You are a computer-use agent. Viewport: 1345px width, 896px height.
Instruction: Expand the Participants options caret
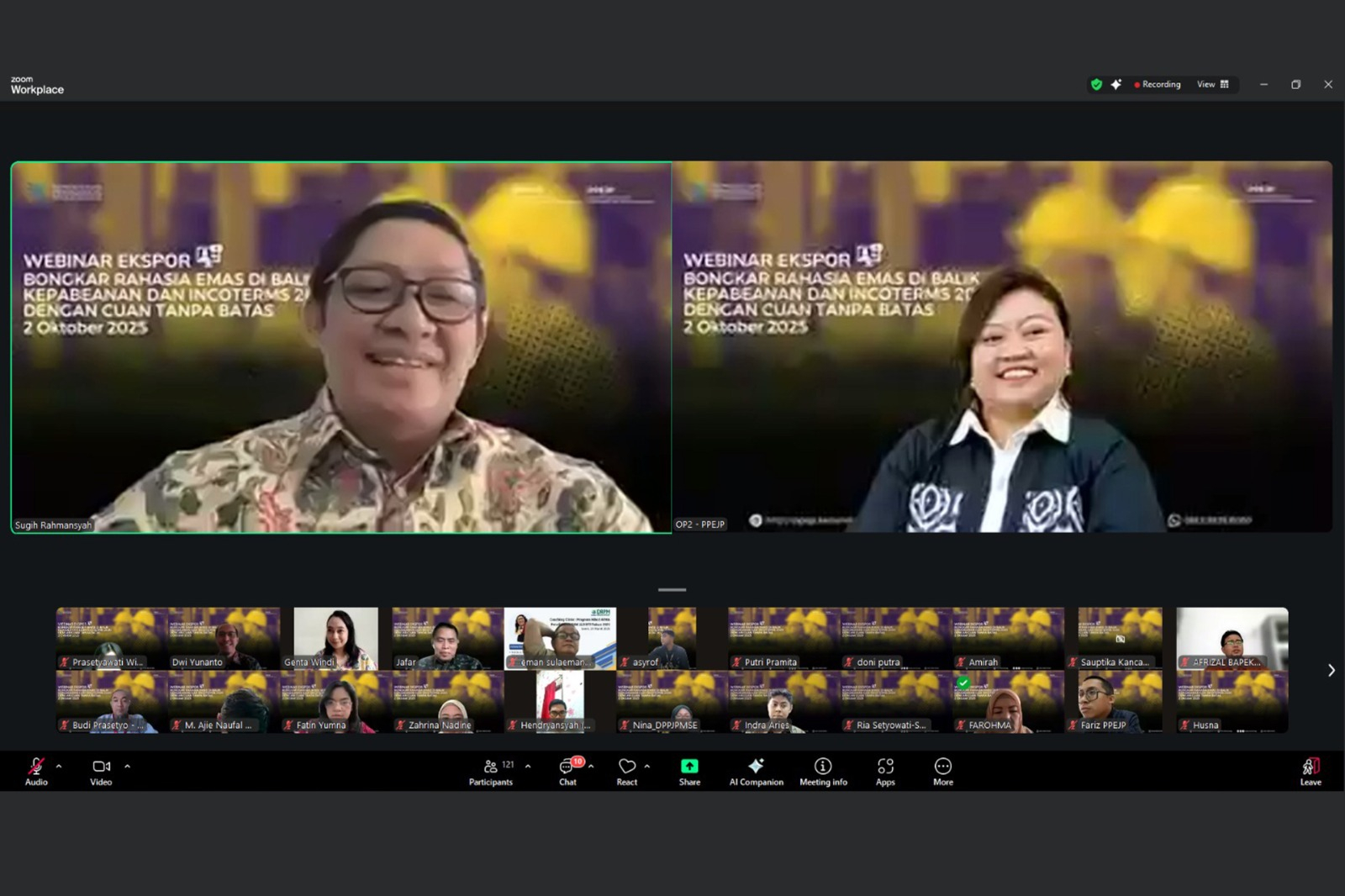[528, 766]
